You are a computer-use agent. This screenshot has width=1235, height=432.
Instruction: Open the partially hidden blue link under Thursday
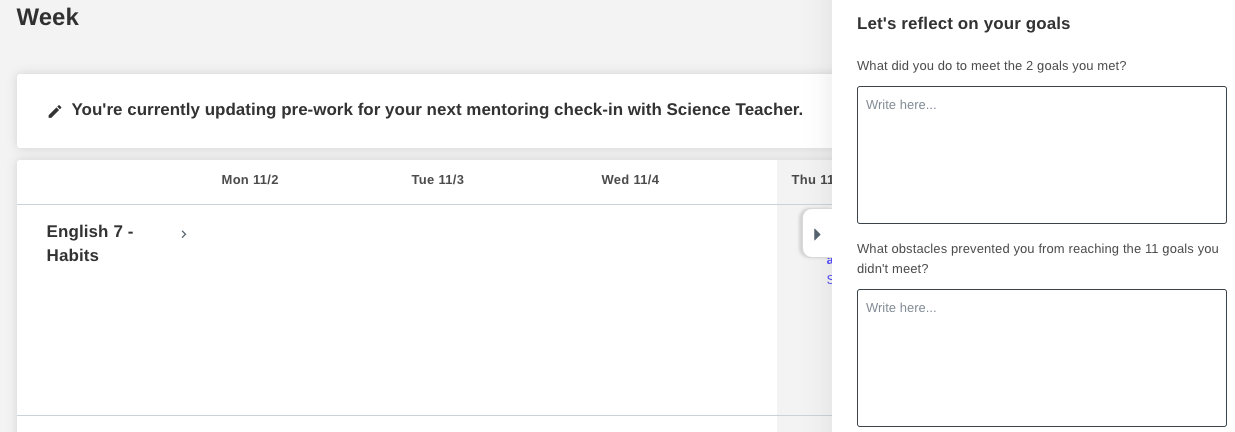pos(829,261)
